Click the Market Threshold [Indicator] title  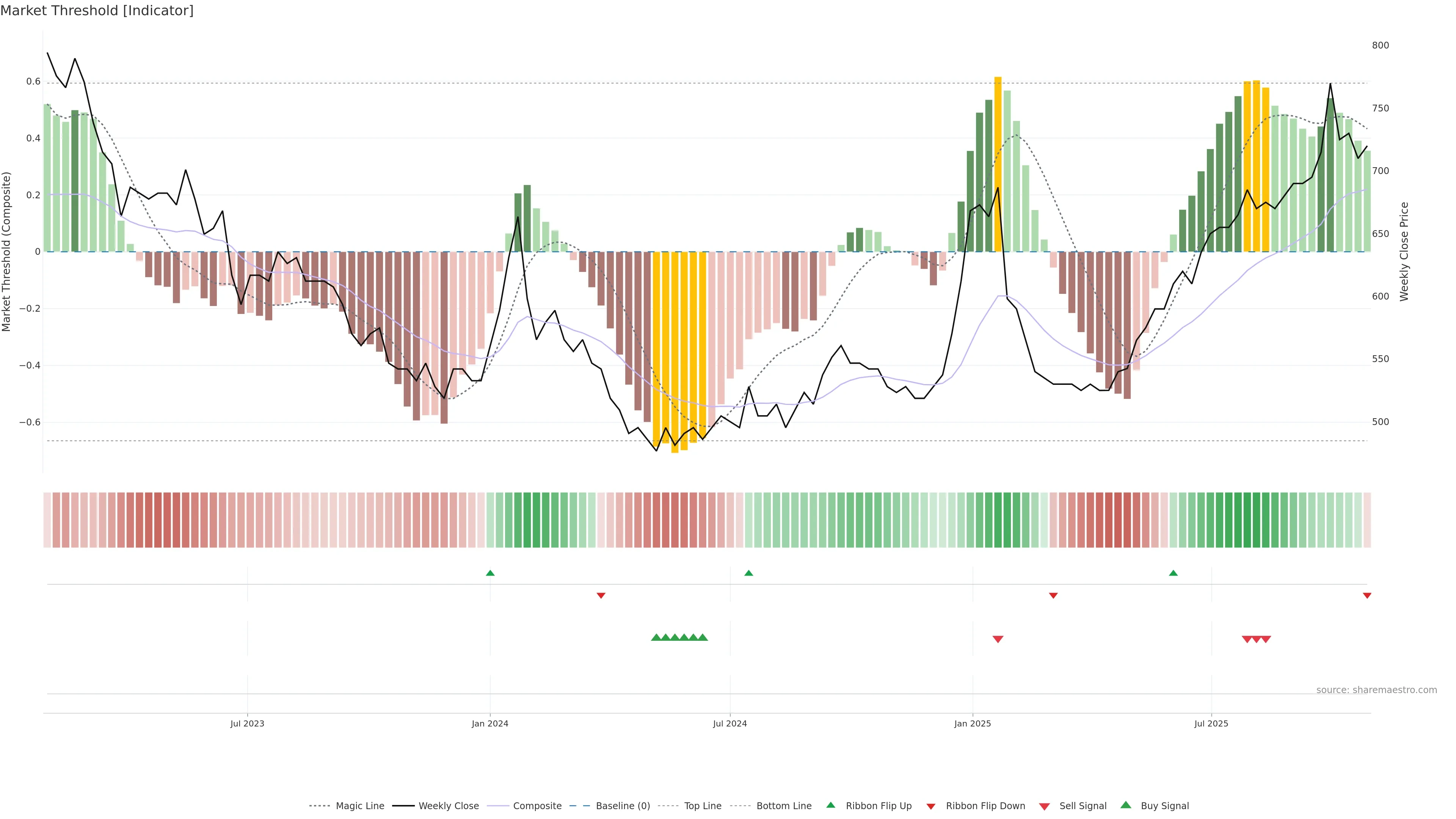point(97,11)
